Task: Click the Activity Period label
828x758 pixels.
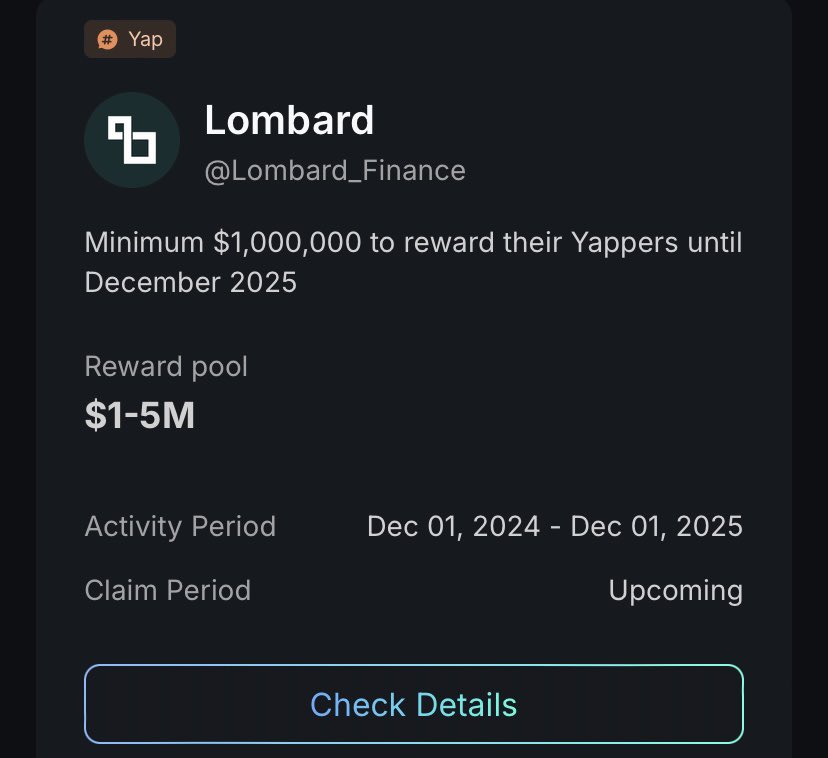Action: [181, 527]
